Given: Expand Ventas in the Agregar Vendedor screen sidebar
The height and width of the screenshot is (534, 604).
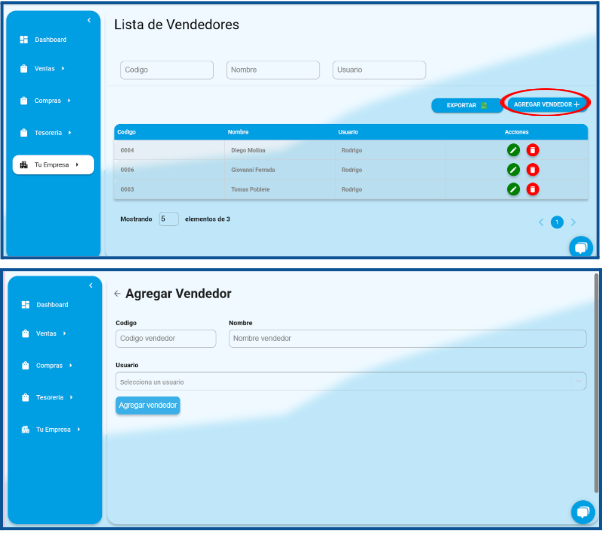Looking at the screenshot, I should click(x=50, y=333).
